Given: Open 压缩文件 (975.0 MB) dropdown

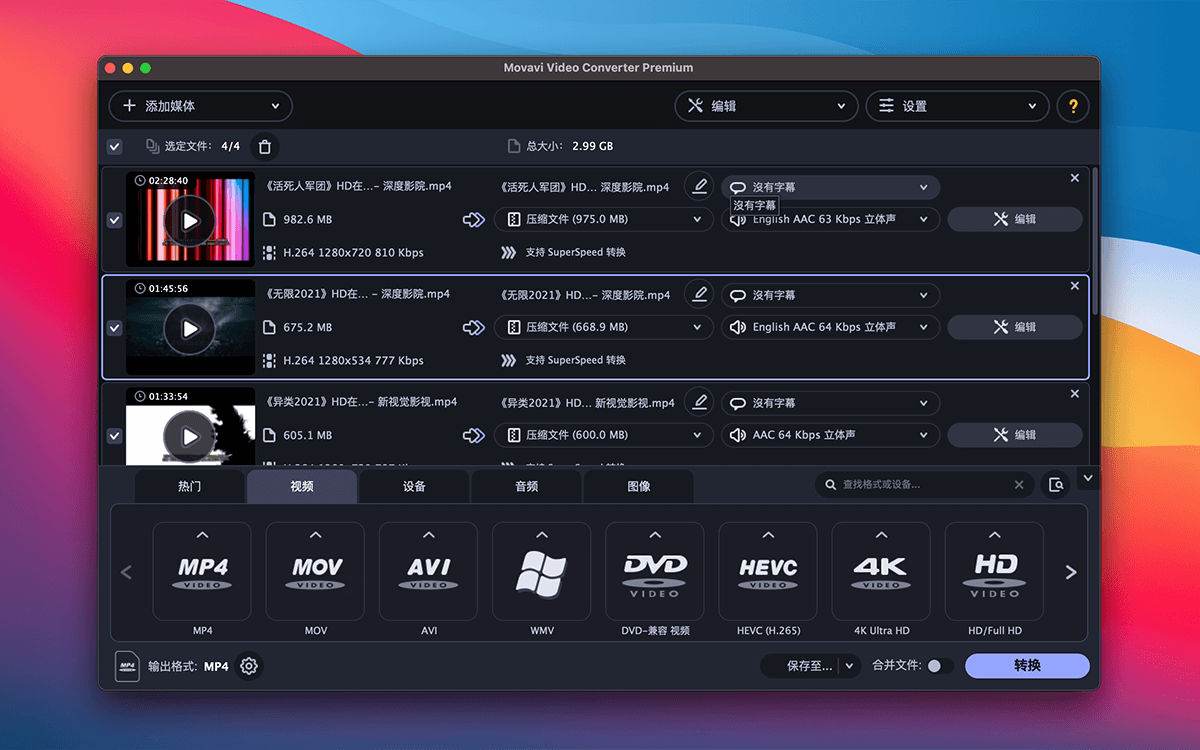Looking at the screenshot, I should pyautogui.click(x=604, y=219).
